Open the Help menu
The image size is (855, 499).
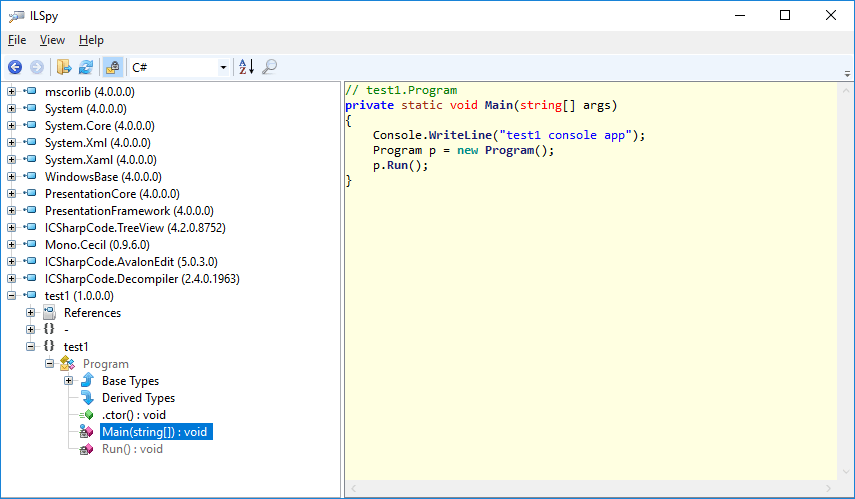pos(91,40)
